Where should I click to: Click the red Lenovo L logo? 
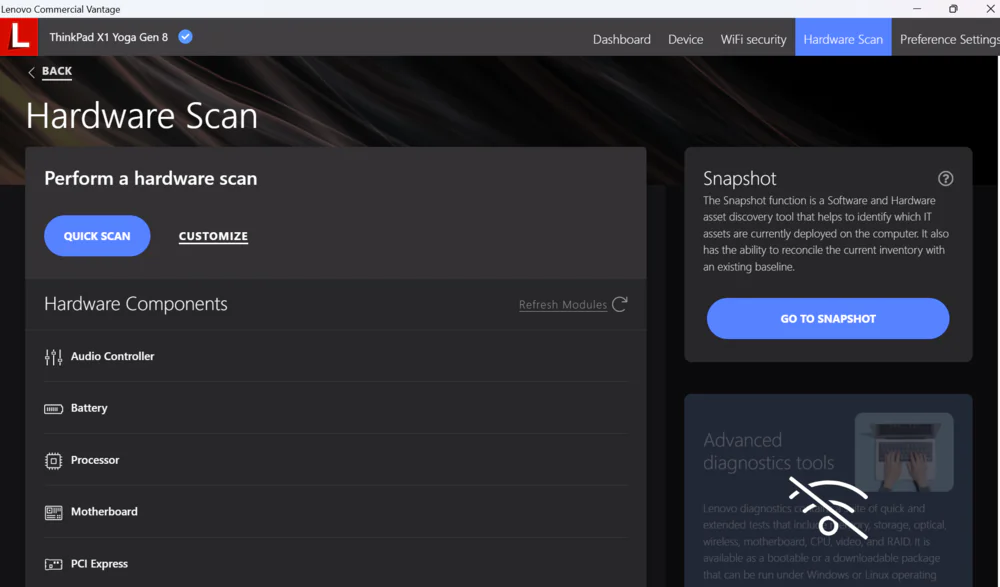18,36
